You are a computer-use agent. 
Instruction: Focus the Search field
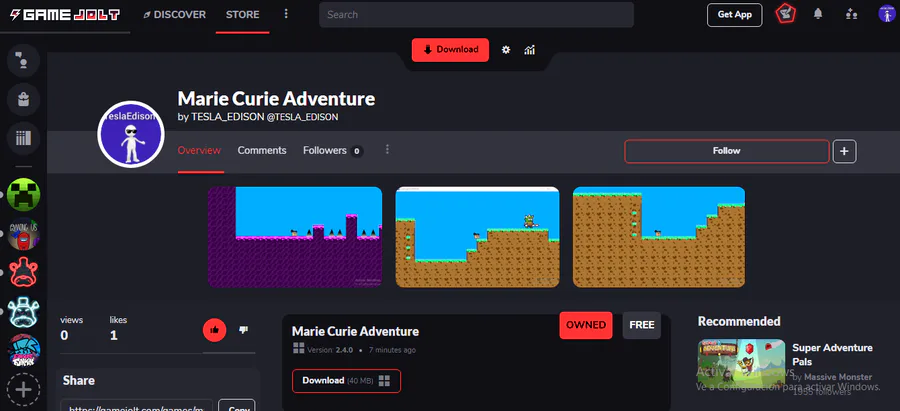click(476, 15)
